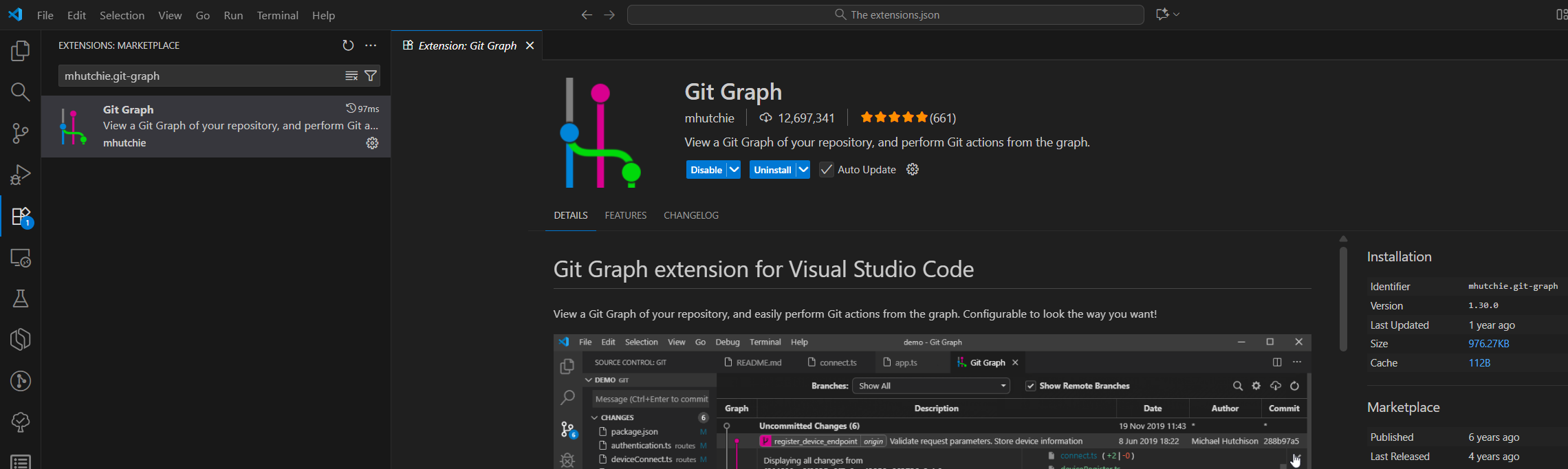The width and height of the screenshot is (1568, 469).
Task: Open the View menu
Action: tap(170, 15)
